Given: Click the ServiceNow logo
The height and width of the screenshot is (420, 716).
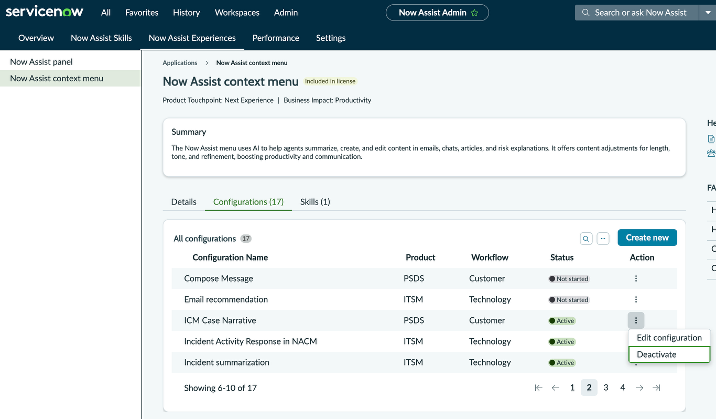Looking at the screenshot, I should [44, 11].
